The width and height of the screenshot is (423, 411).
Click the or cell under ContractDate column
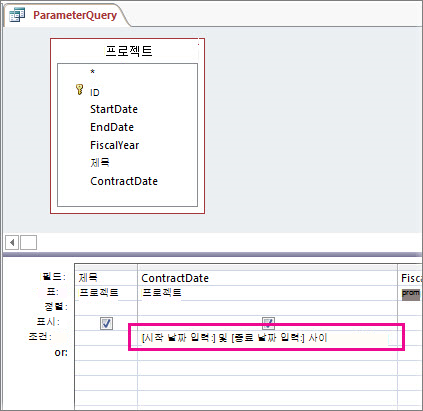click(x=267, y=353)
